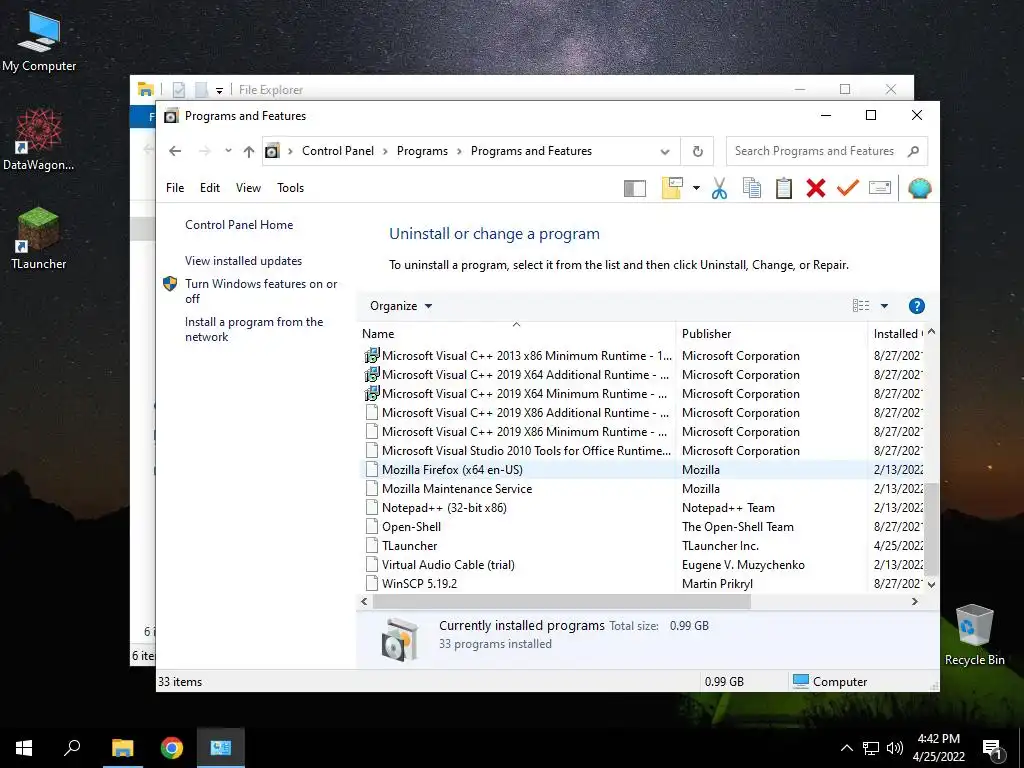Viewport: 1024px width, 768px height.
Task: Click View installed updates link
Action: point(244,261)
